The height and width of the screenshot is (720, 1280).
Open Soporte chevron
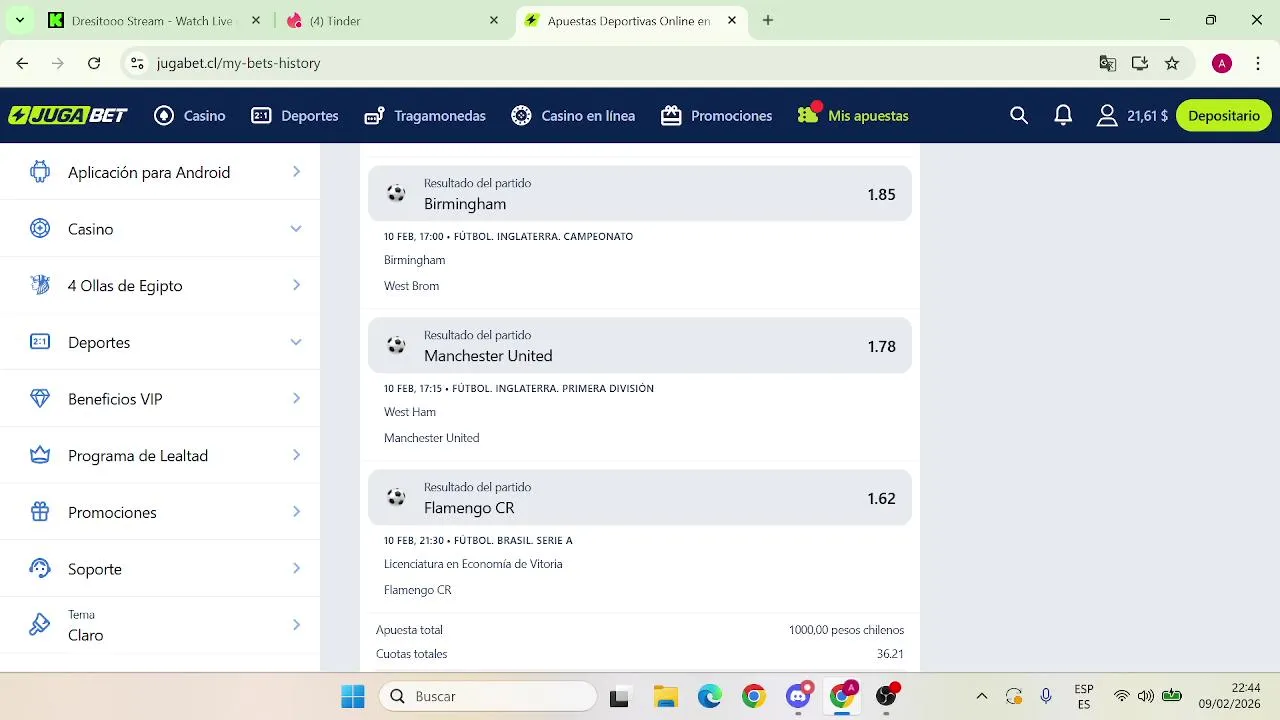pos(296,568)
